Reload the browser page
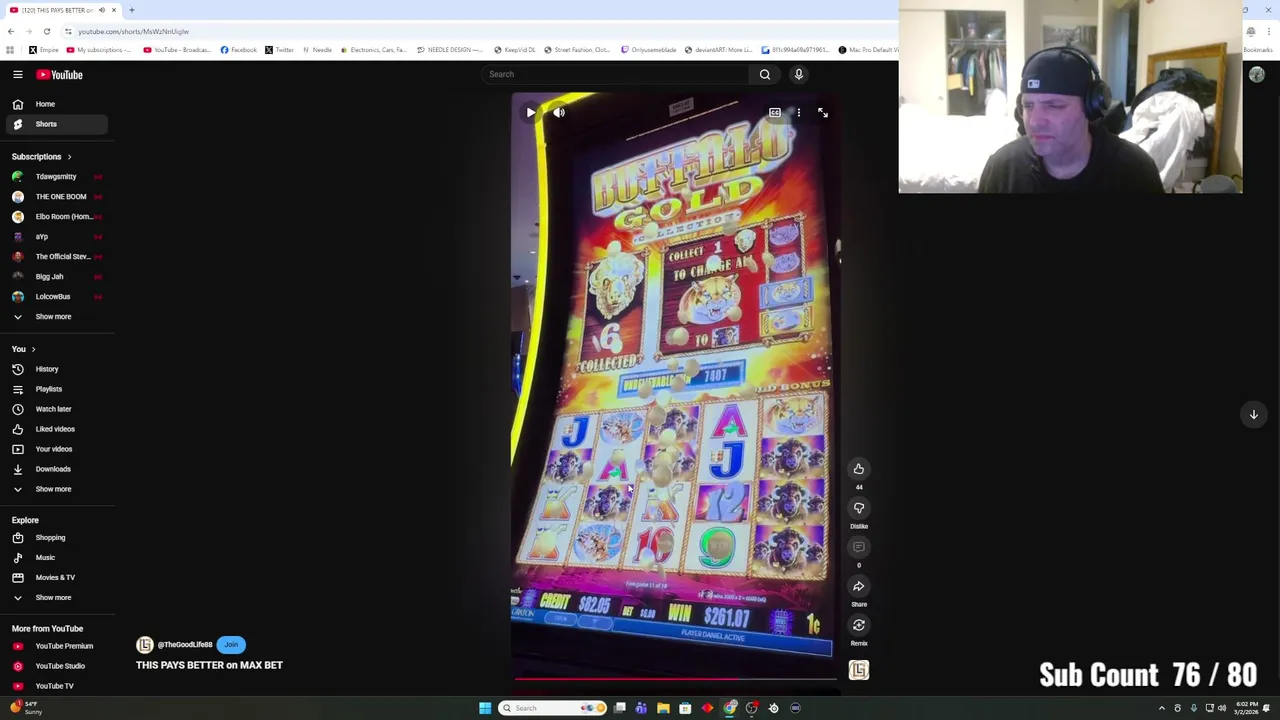This screenshot has width=1280, height=720. (x=46, y=31)
